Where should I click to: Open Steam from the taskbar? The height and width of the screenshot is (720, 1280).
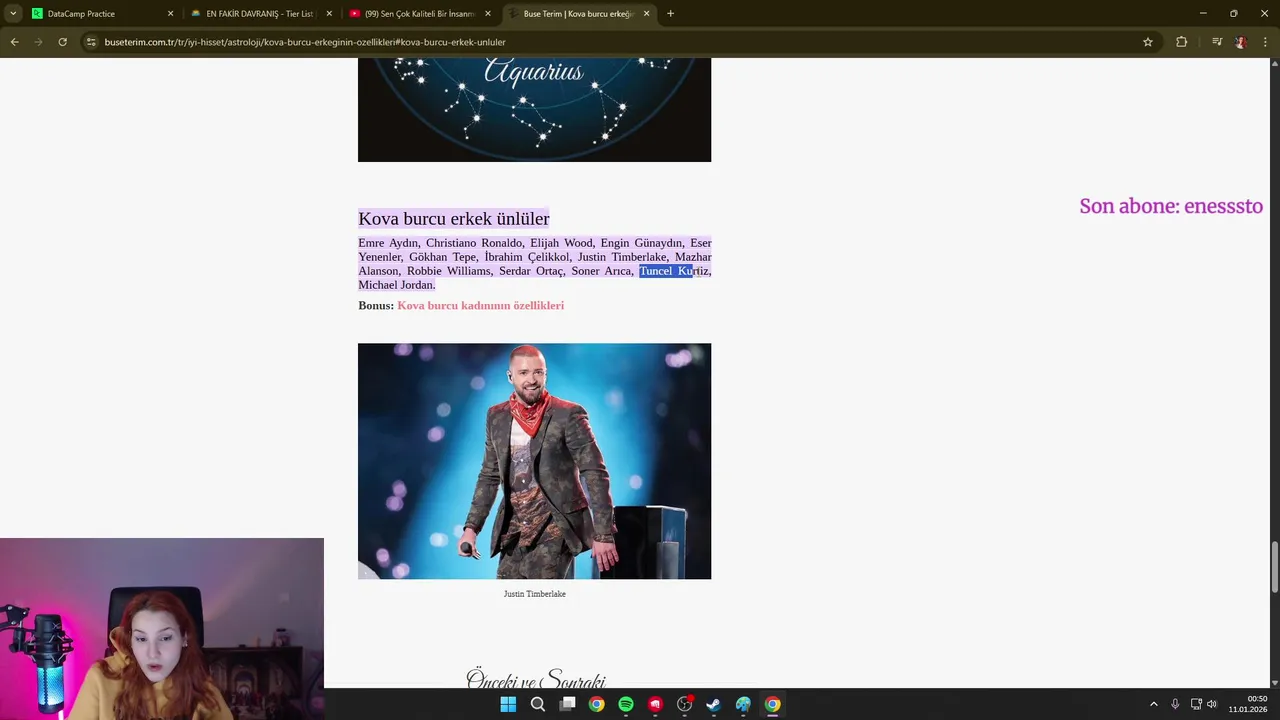click(713, 704)
